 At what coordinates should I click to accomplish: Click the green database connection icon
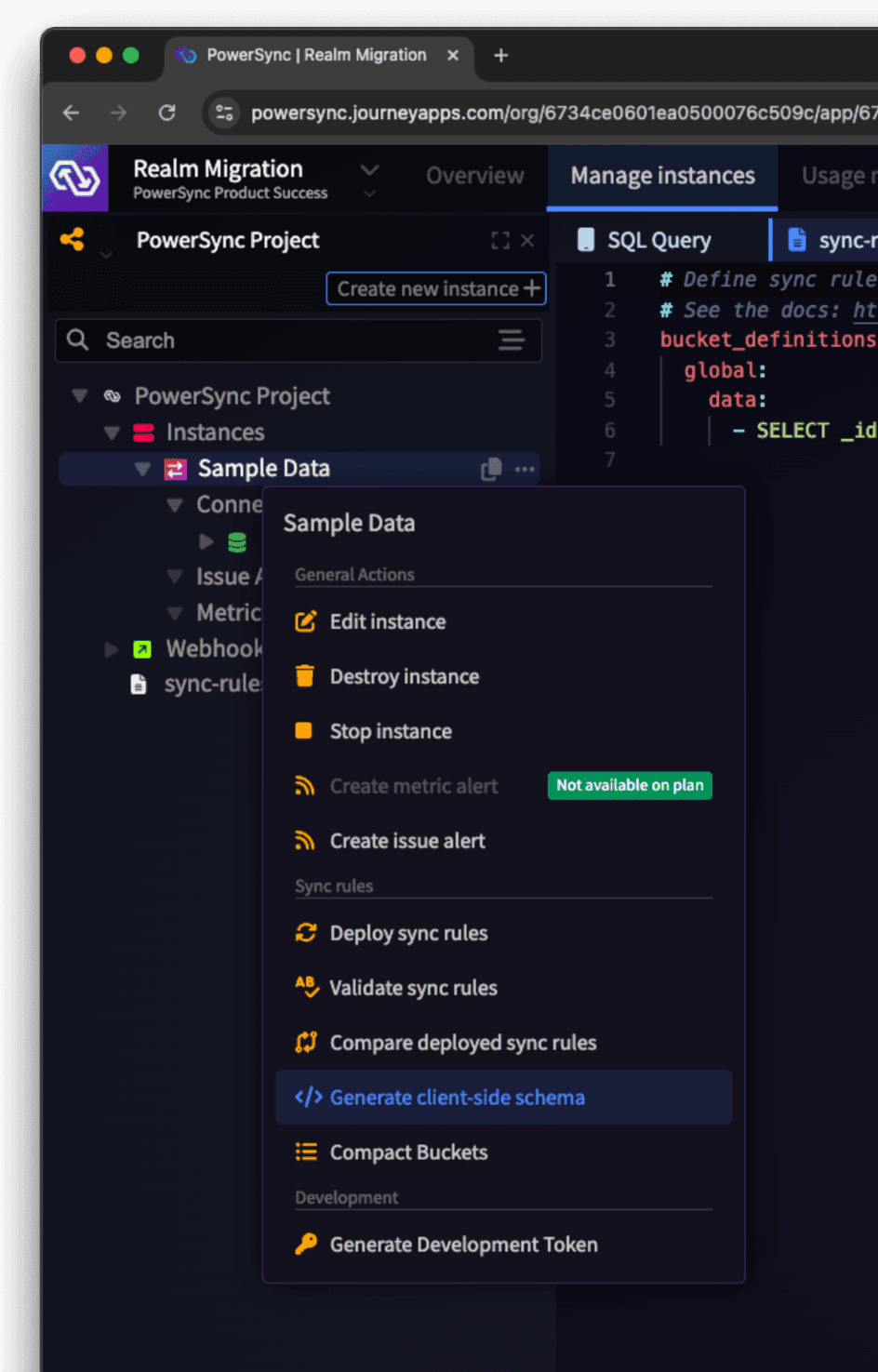click(x=237, y=541)
